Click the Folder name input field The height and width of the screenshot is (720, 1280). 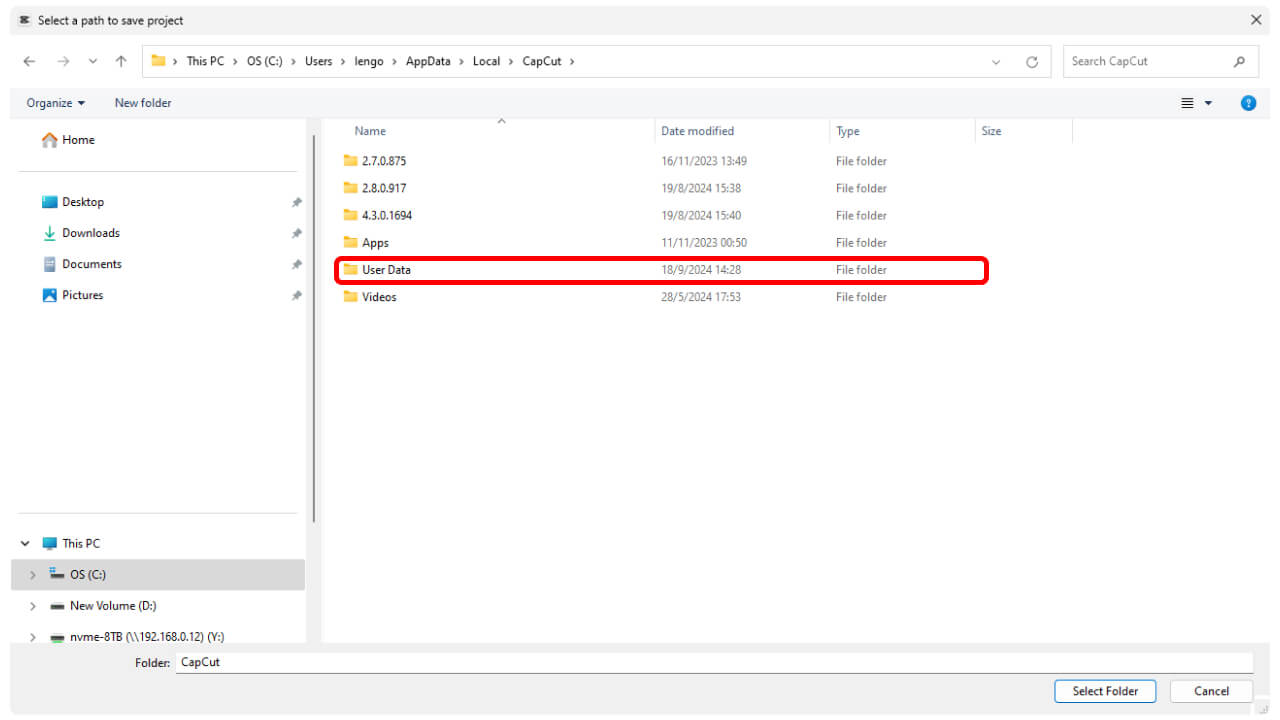pos(714,662)
